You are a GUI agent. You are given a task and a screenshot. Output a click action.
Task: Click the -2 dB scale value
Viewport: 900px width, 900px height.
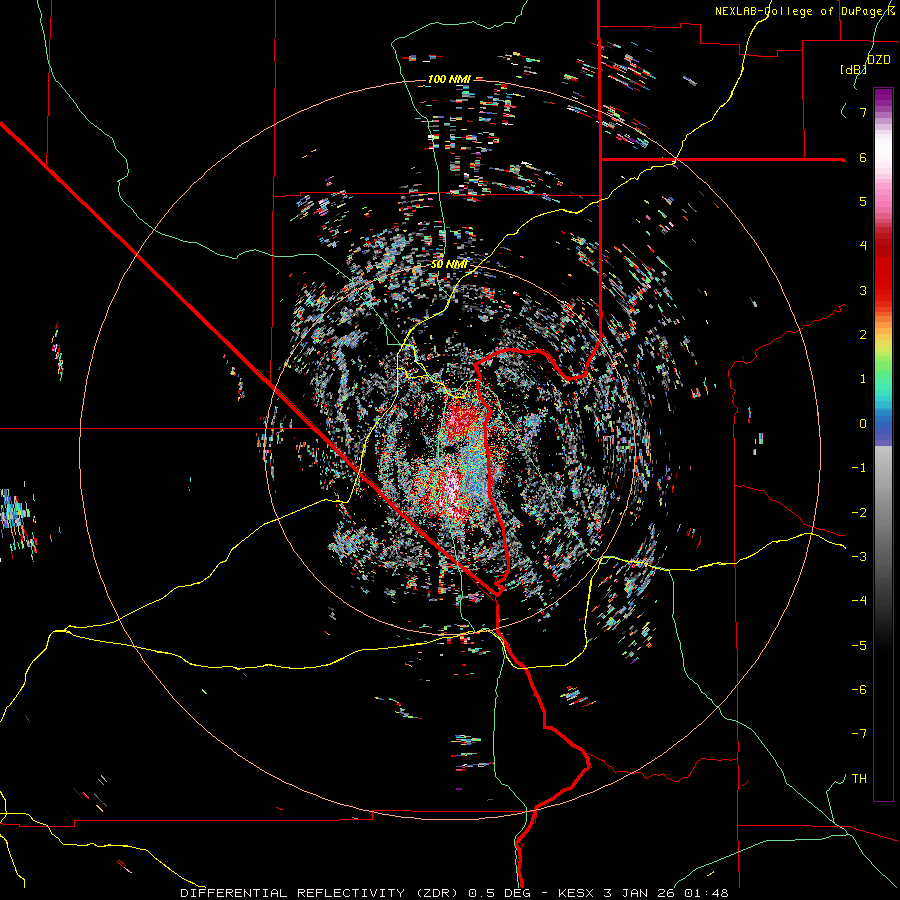click(859, 513)
